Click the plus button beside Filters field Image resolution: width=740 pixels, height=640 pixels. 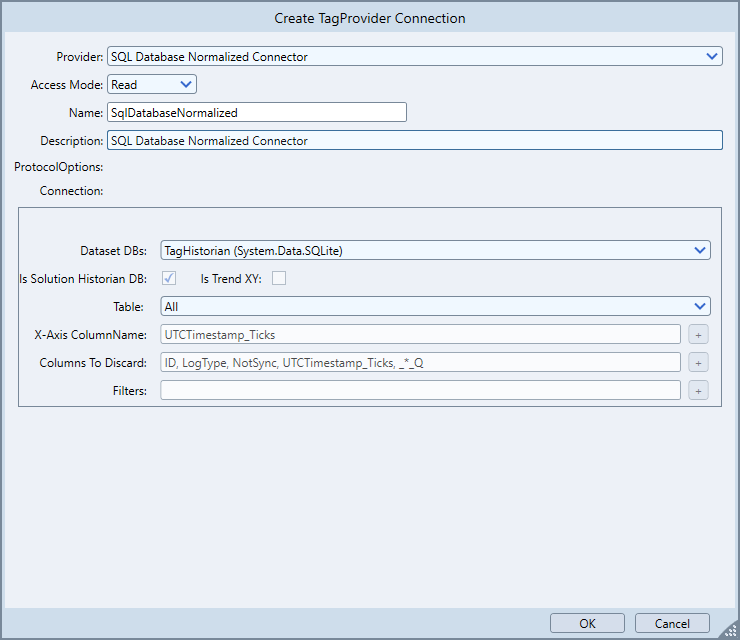tap(698, 390)
